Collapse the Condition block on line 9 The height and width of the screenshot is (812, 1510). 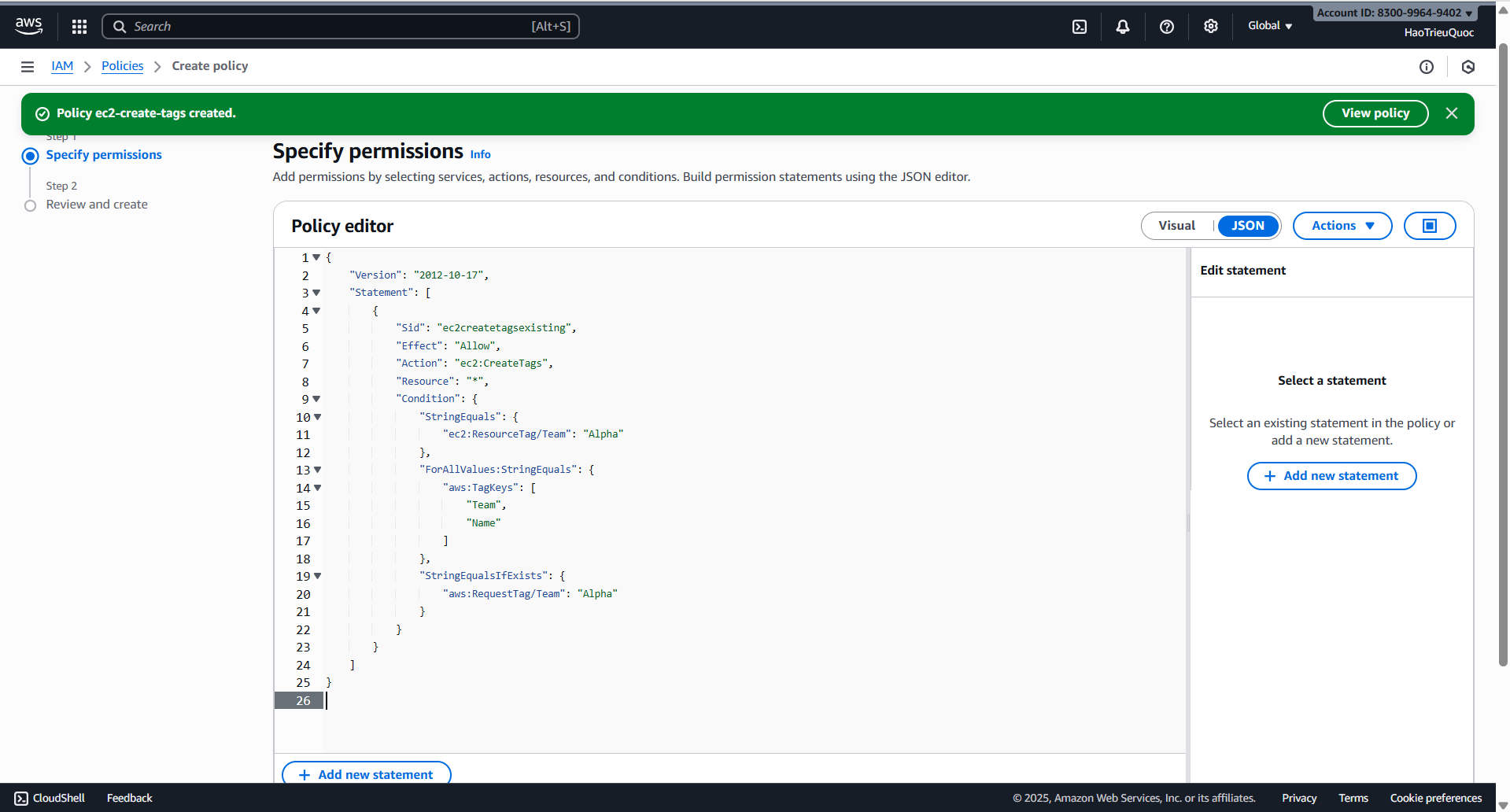[x=317, y=399]
